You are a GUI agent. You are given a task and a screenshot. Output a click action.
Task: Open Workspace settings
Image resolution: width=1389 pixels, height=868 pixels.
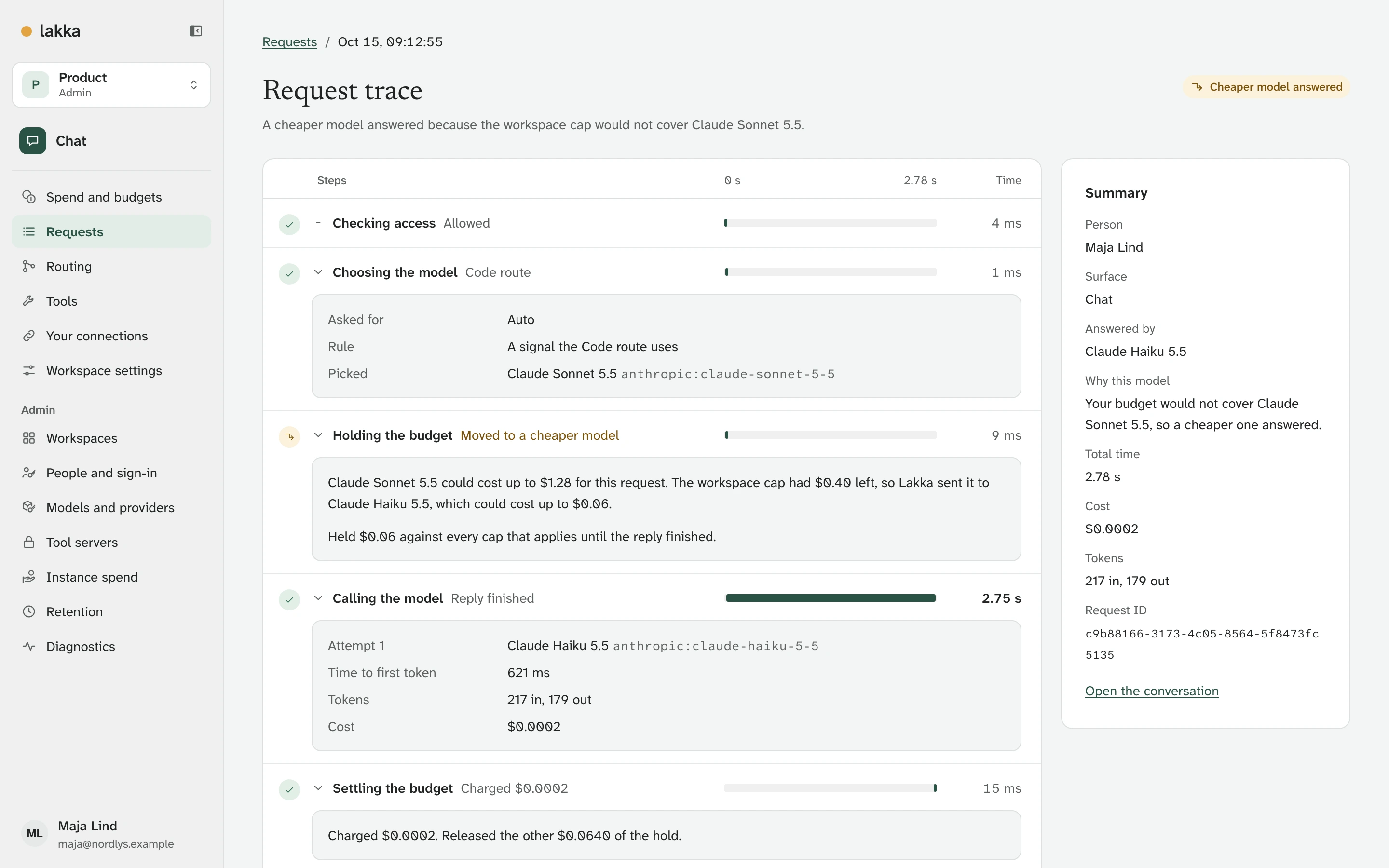[x=111, y=371]
